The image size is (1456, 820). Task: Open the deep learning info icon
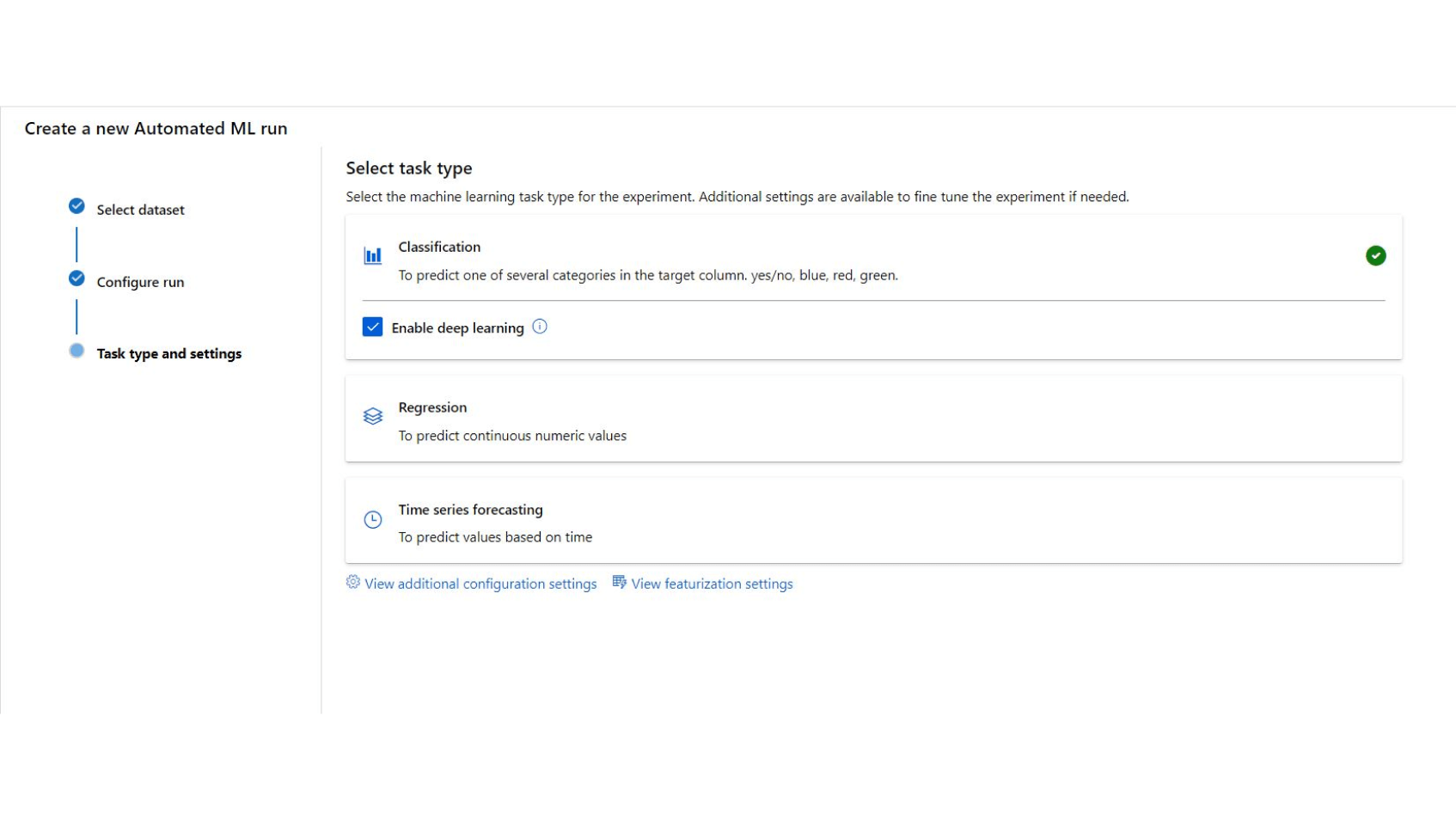pyautogui.click(x=540, y=327)
